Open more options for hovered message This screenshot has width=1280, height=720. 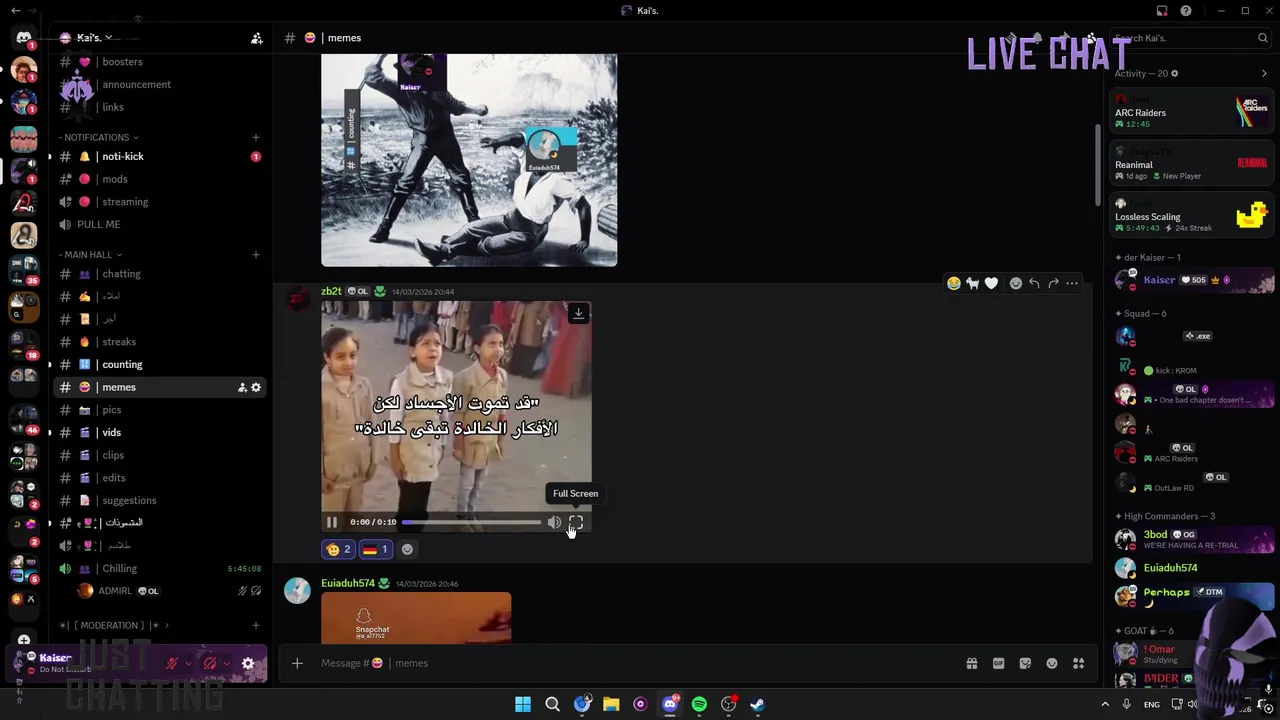point(1072,283)
